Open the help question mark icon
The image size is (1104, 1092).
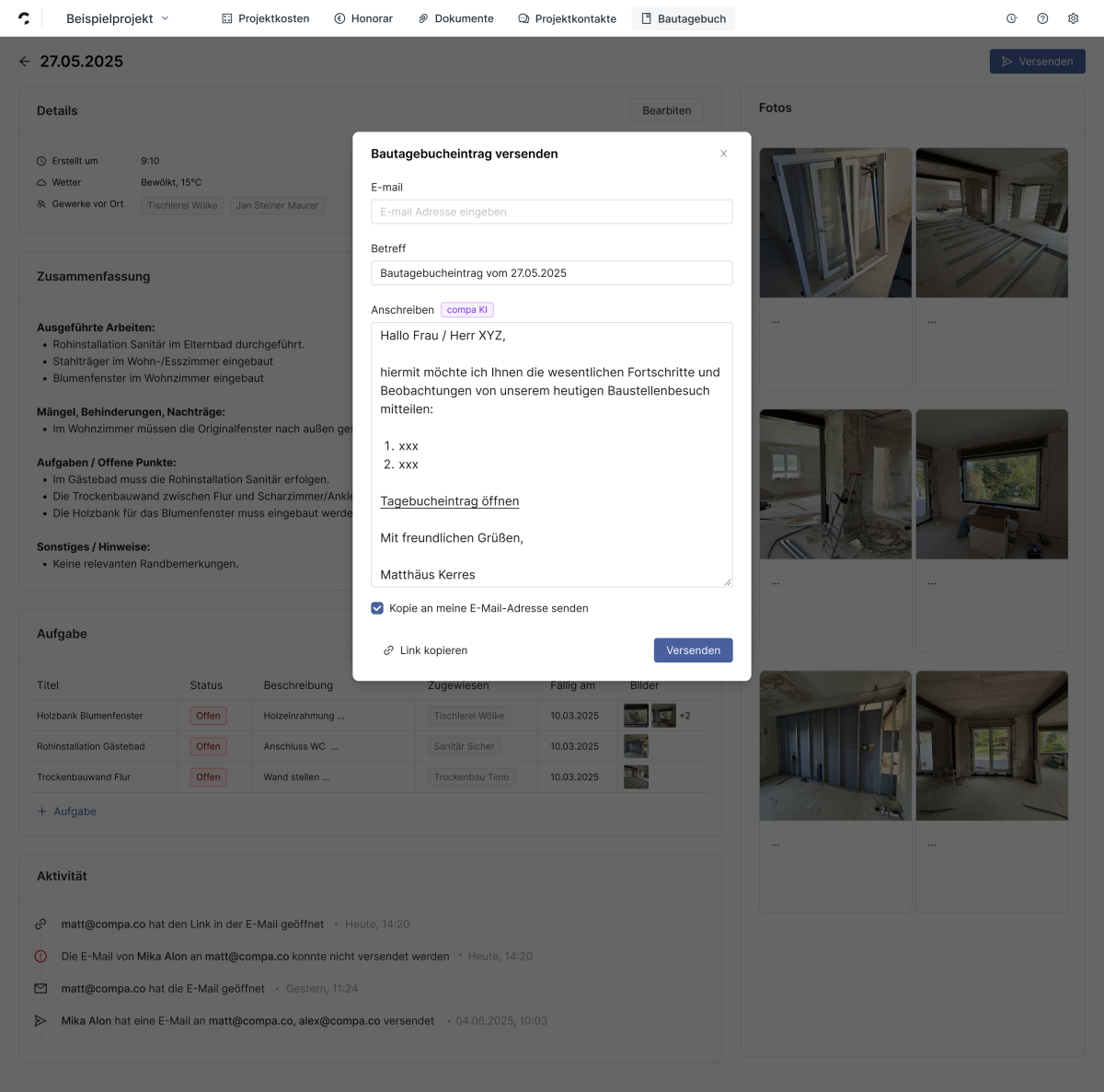pos(1042,18)
